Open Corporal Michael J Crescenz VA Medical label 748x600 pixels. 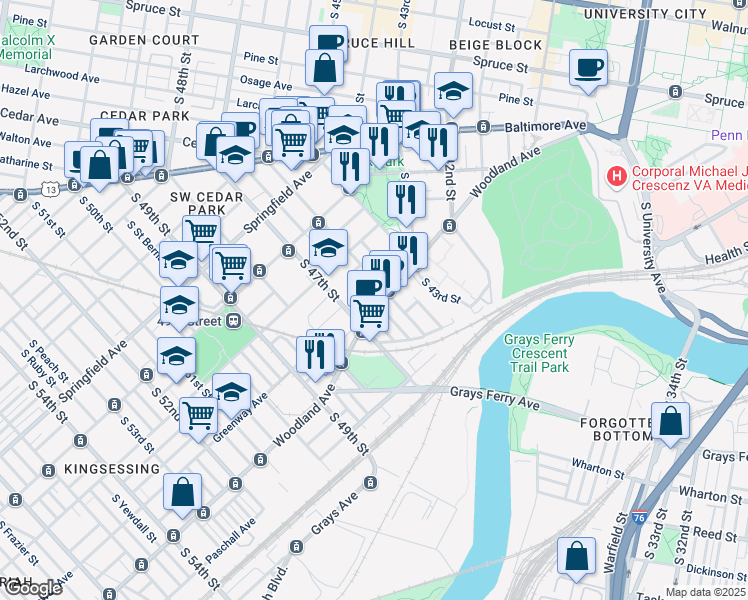(689, 177)
